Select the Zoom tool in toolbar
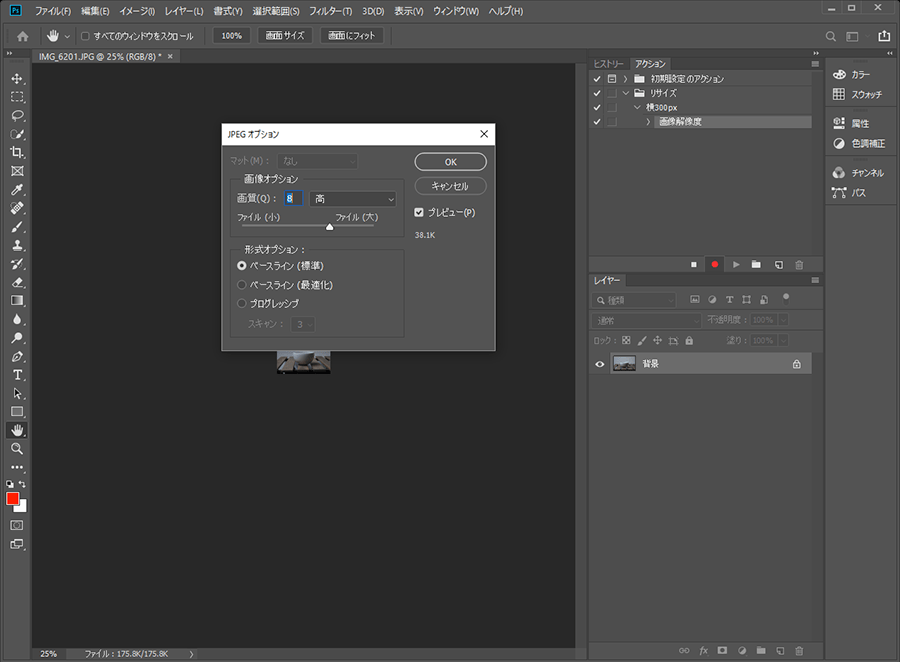This screenshot has height=662, width=900. [17, 449]
